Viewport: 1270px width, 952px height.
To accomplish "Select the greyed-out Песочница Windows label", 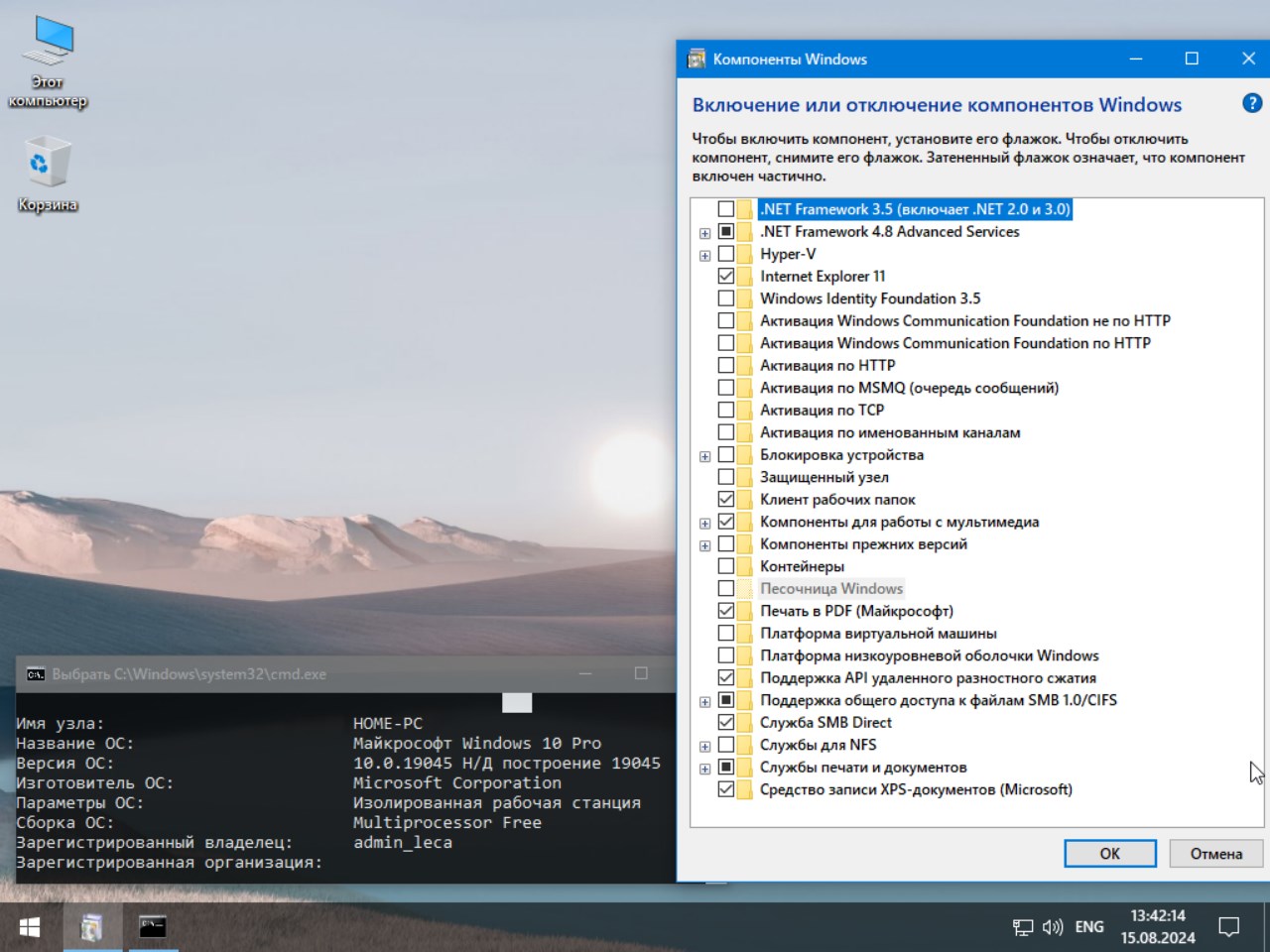I will tap(831, 589).
